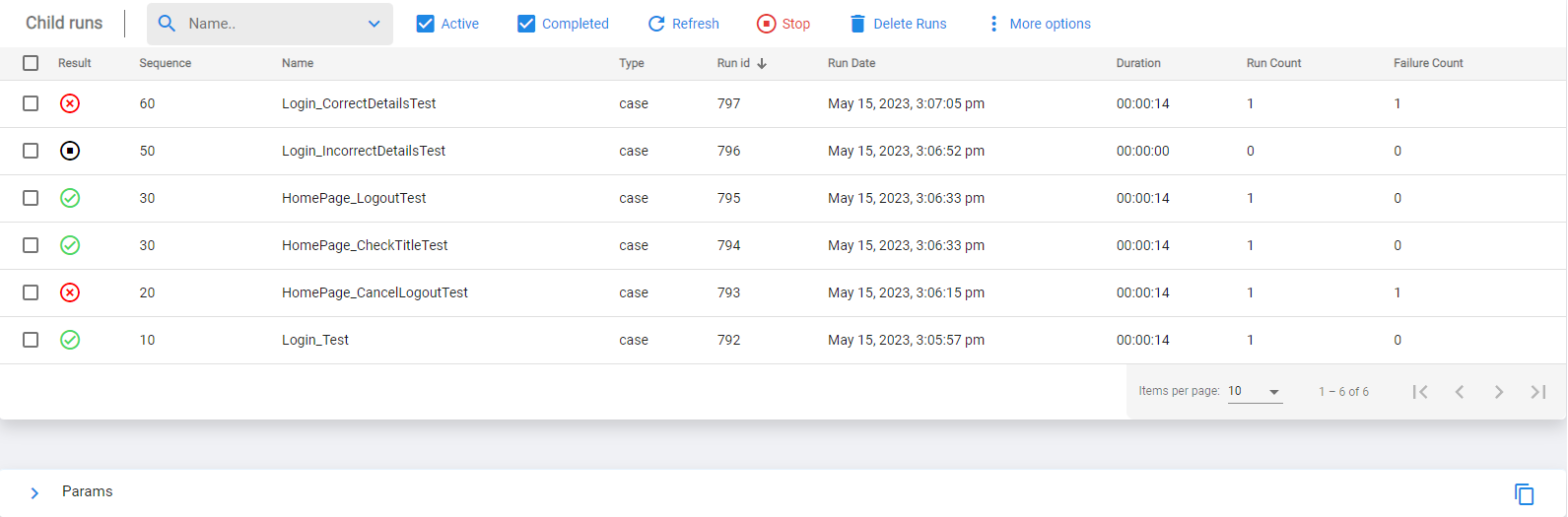Jump to the last page arrow
The image size is (1568, 517).
[1538, 392]
